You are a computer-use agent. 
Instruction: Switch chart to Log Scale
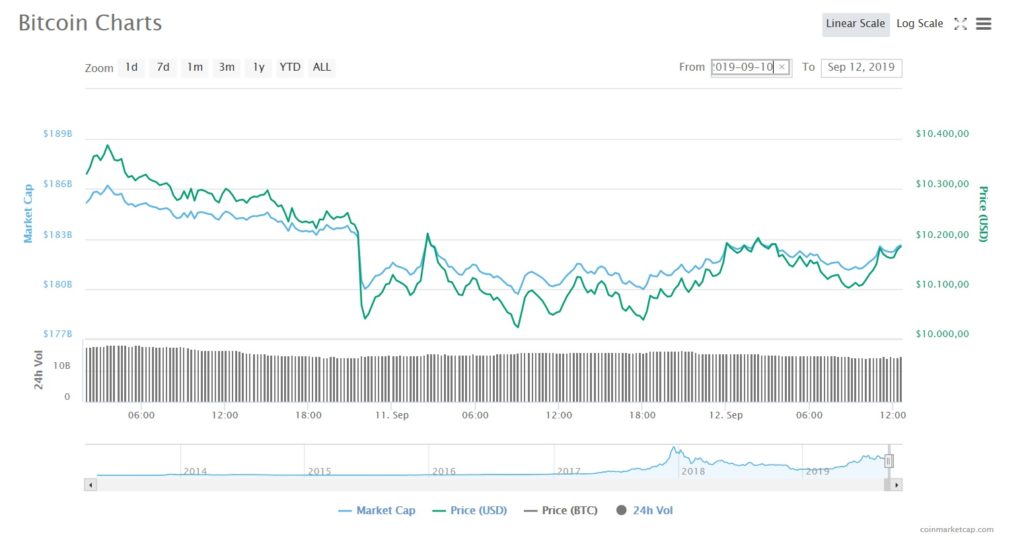(919, 24)
